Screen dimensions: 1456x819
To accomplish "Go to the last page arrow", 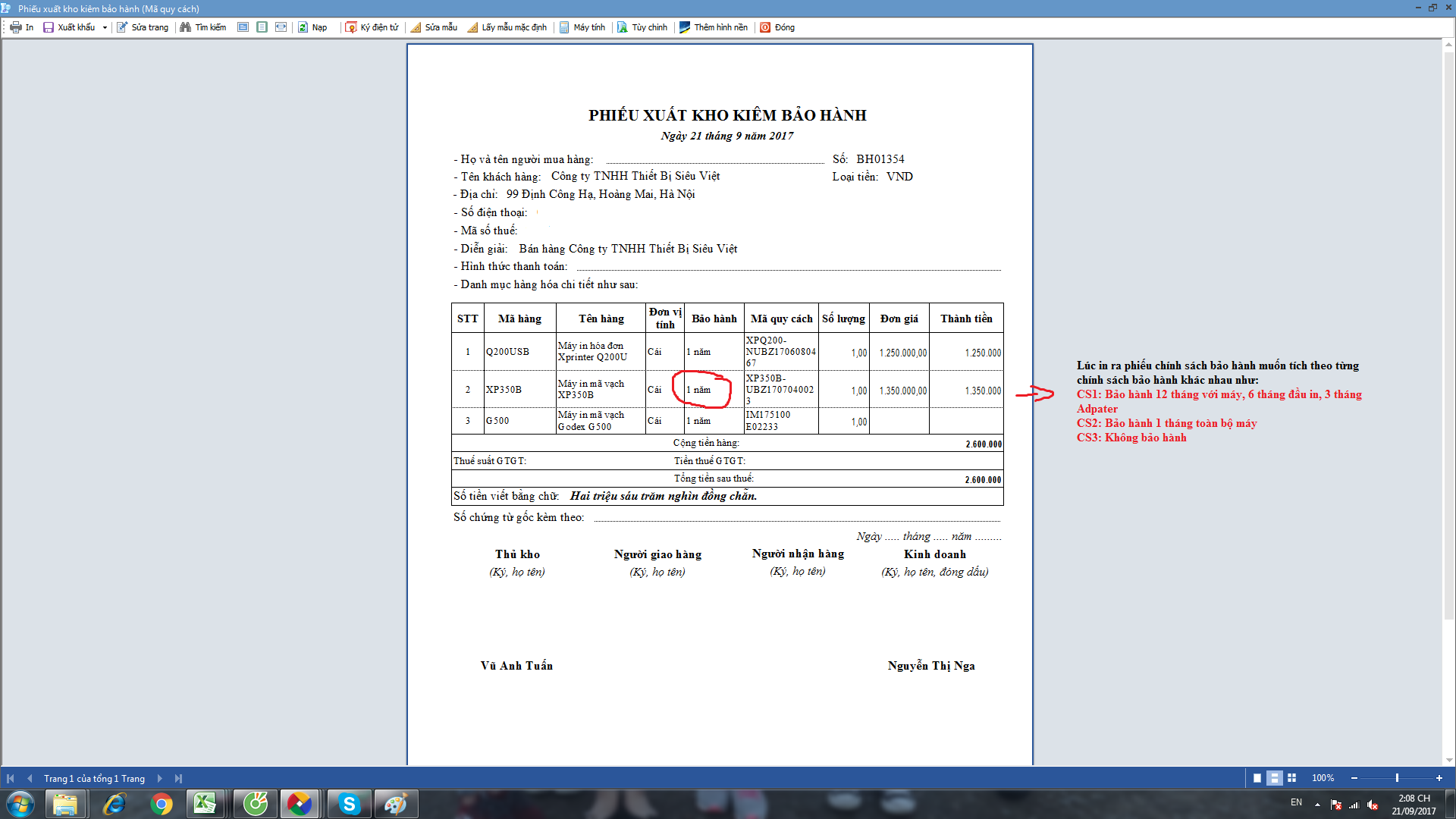I will coord(178,778).
